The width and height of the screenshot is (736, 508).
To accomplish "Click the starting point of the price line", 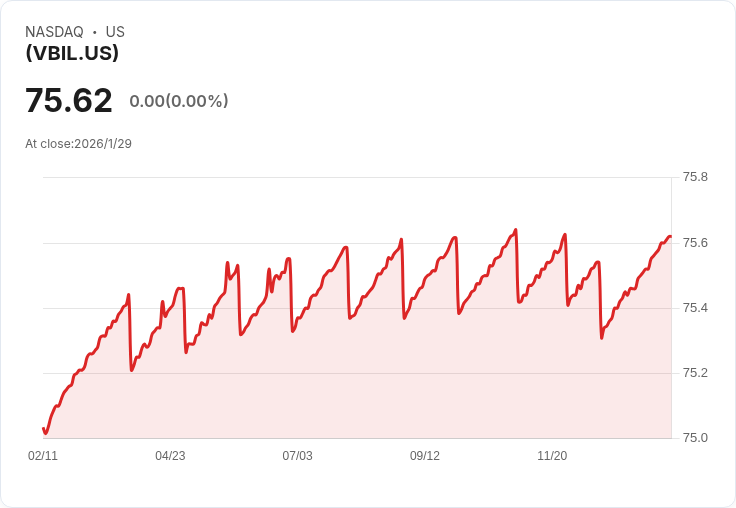I will coord(43,429).
